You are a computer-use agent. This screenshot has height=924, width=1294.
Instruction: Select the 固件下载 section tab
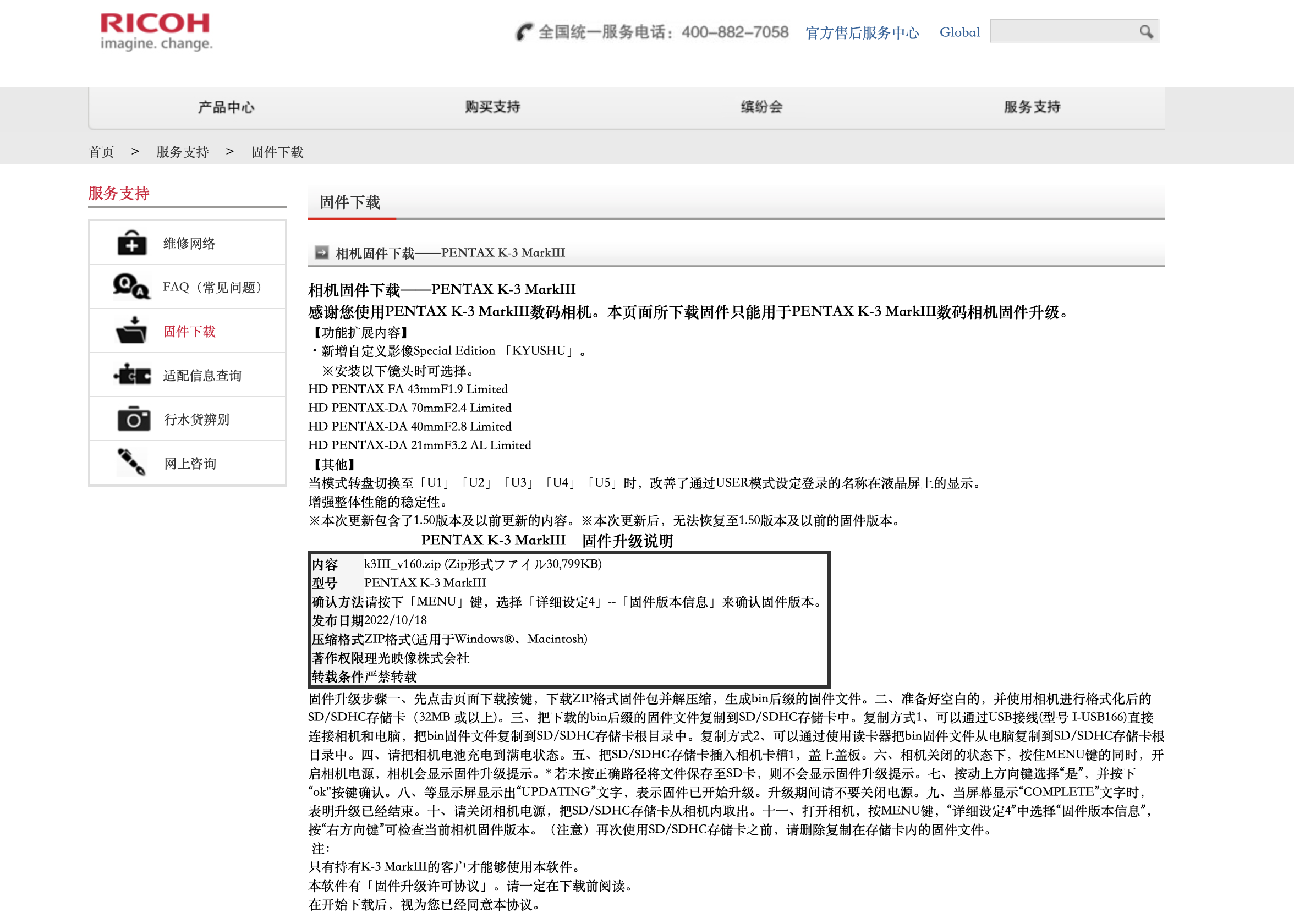(350, 202)
